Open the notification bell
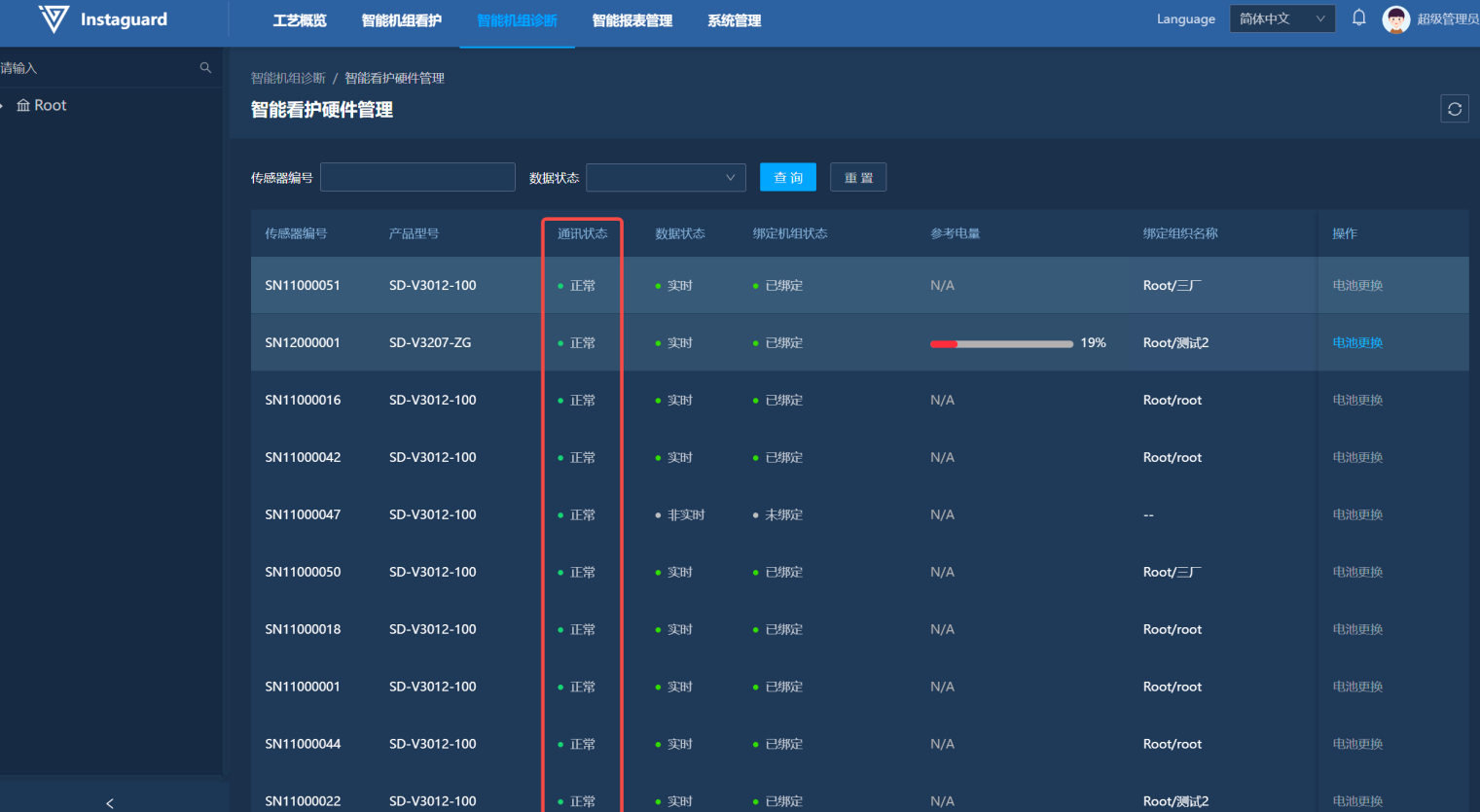 click(1359, 18)
